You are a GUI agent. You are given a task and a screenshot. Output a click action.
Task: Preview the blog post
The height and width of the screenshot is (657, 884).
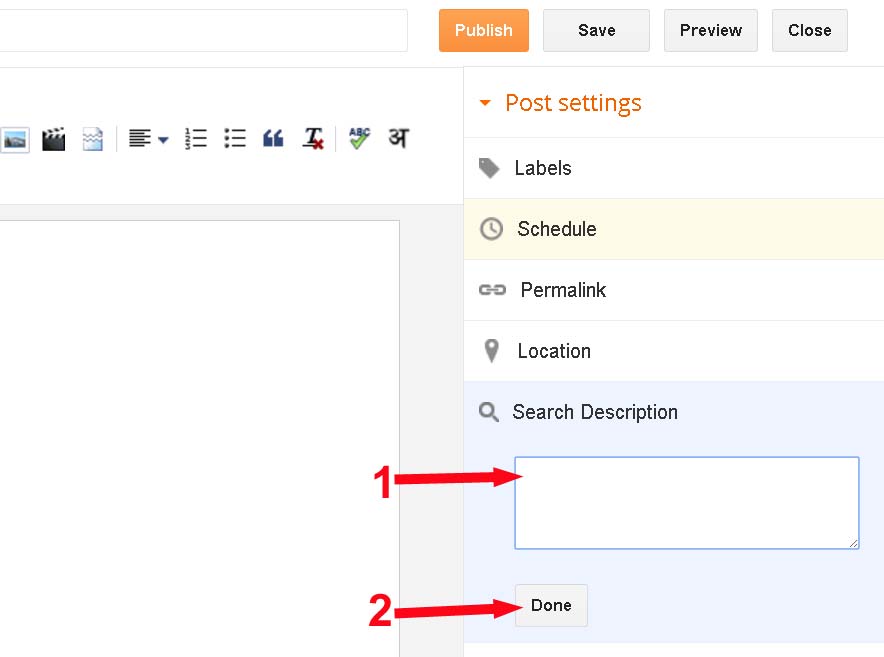[x=710, y=30]
